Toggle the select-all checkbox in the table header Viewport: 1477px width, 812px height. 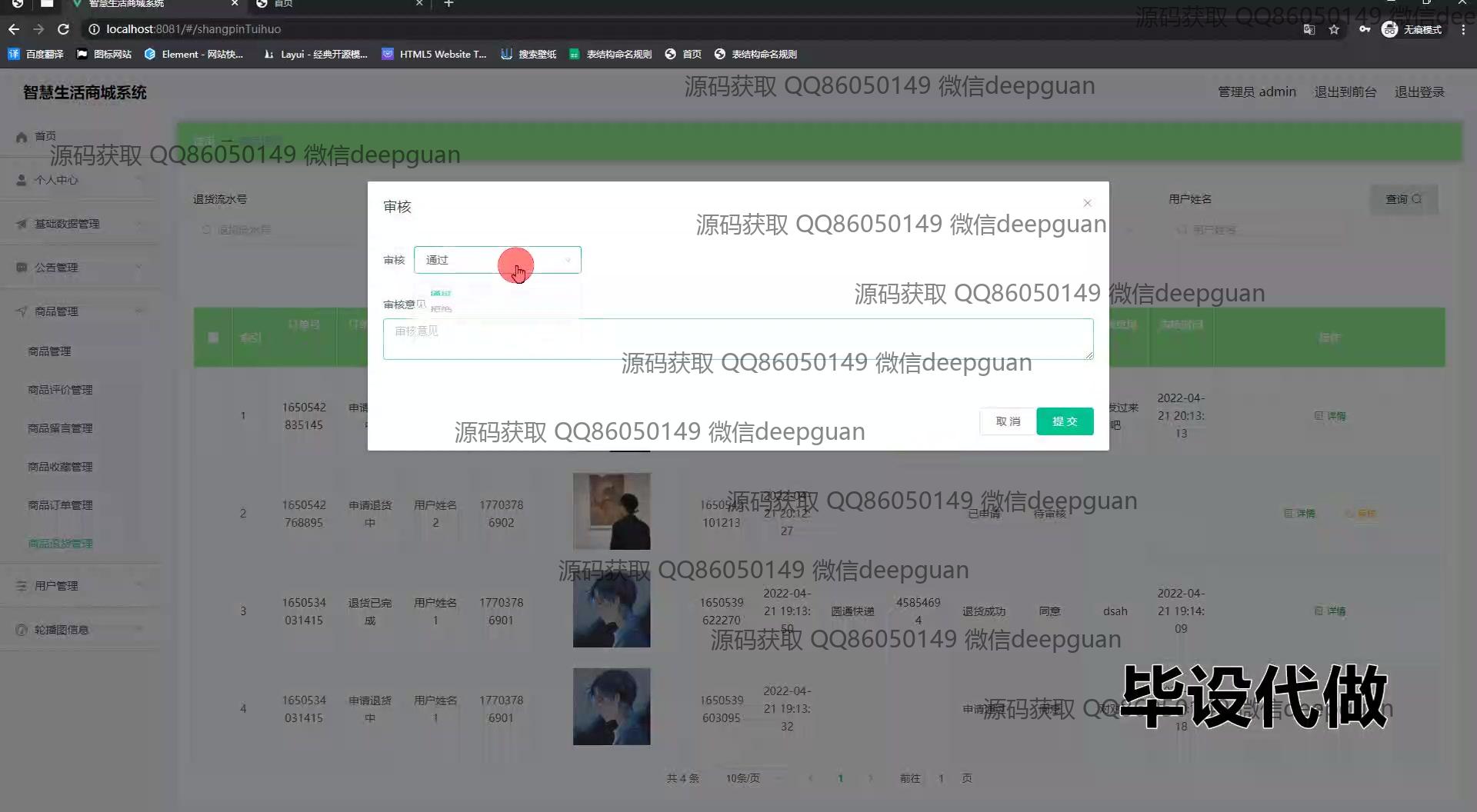(213, 338)
